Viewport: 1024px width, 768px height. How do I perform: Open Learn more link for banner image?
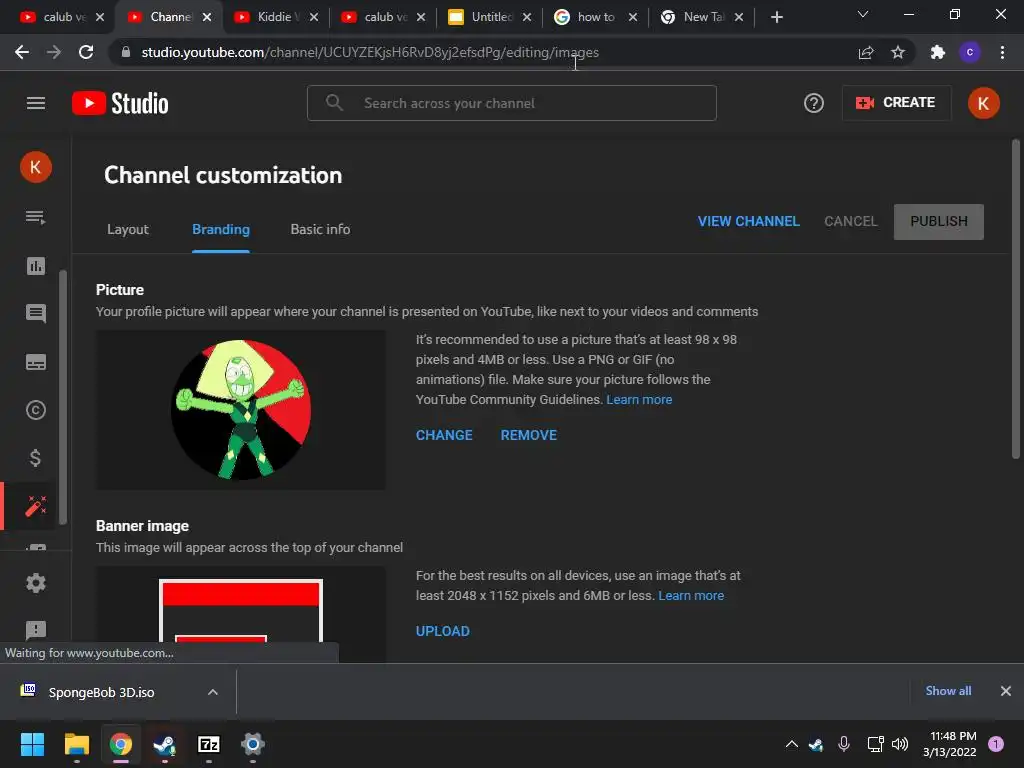point(691,596)
